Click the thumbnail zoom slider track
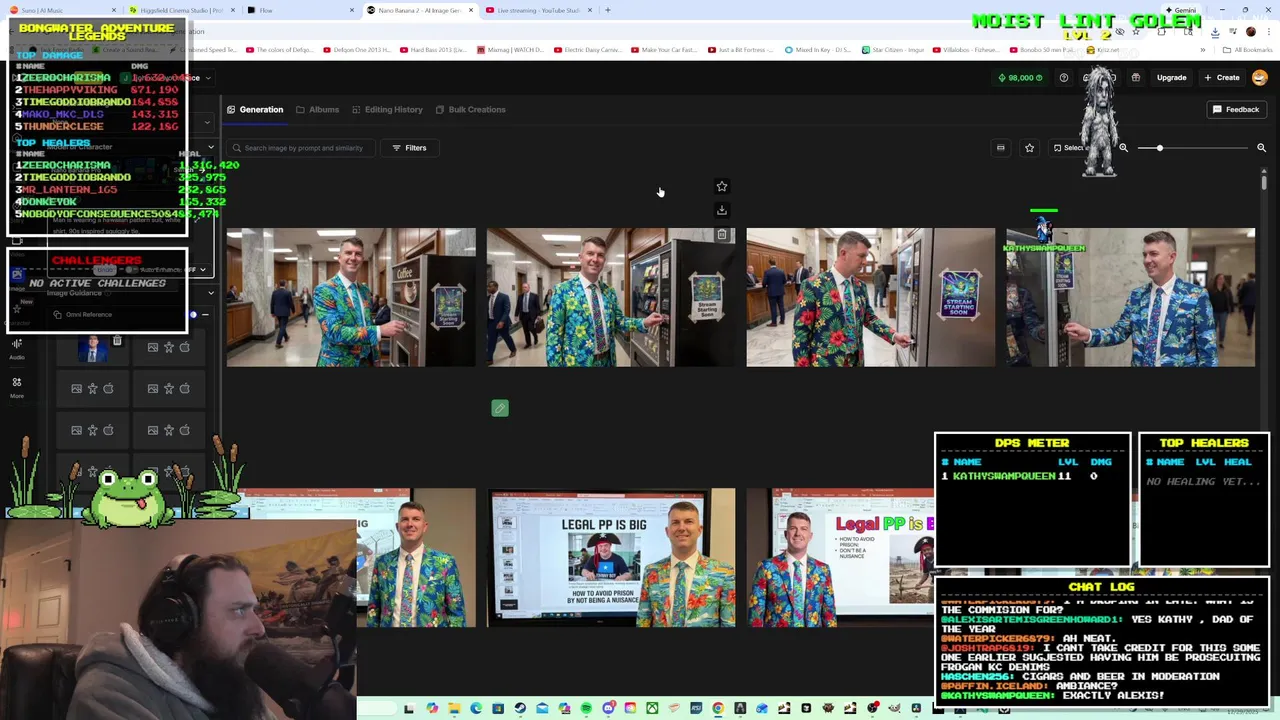This screenshot has height=720, width=1280. (1193, 148)
